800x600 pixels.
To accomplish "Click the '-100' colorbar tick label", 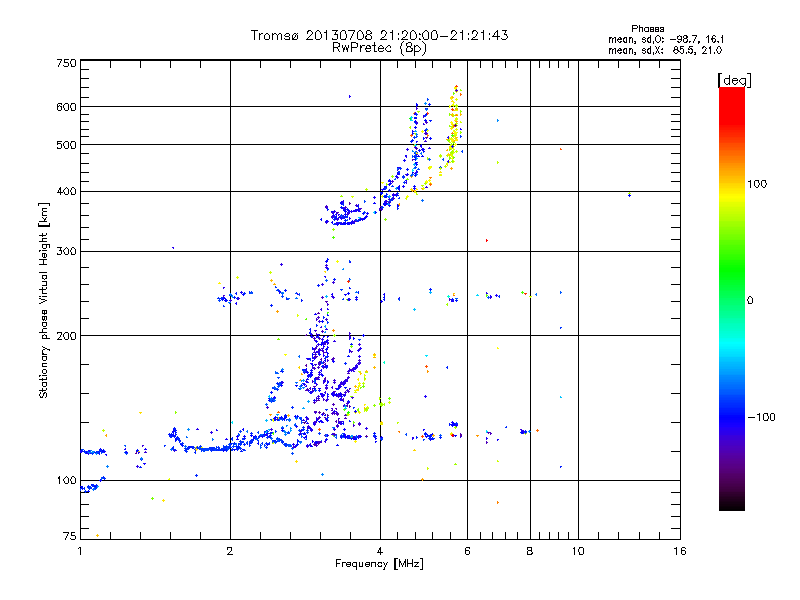I will point(761,417).
